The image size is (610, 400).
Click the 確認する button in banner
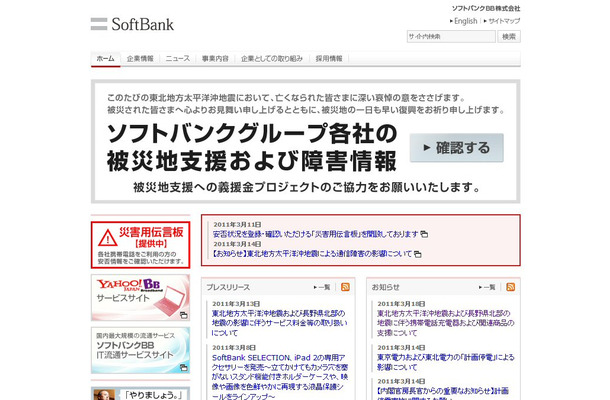(456, 147)
